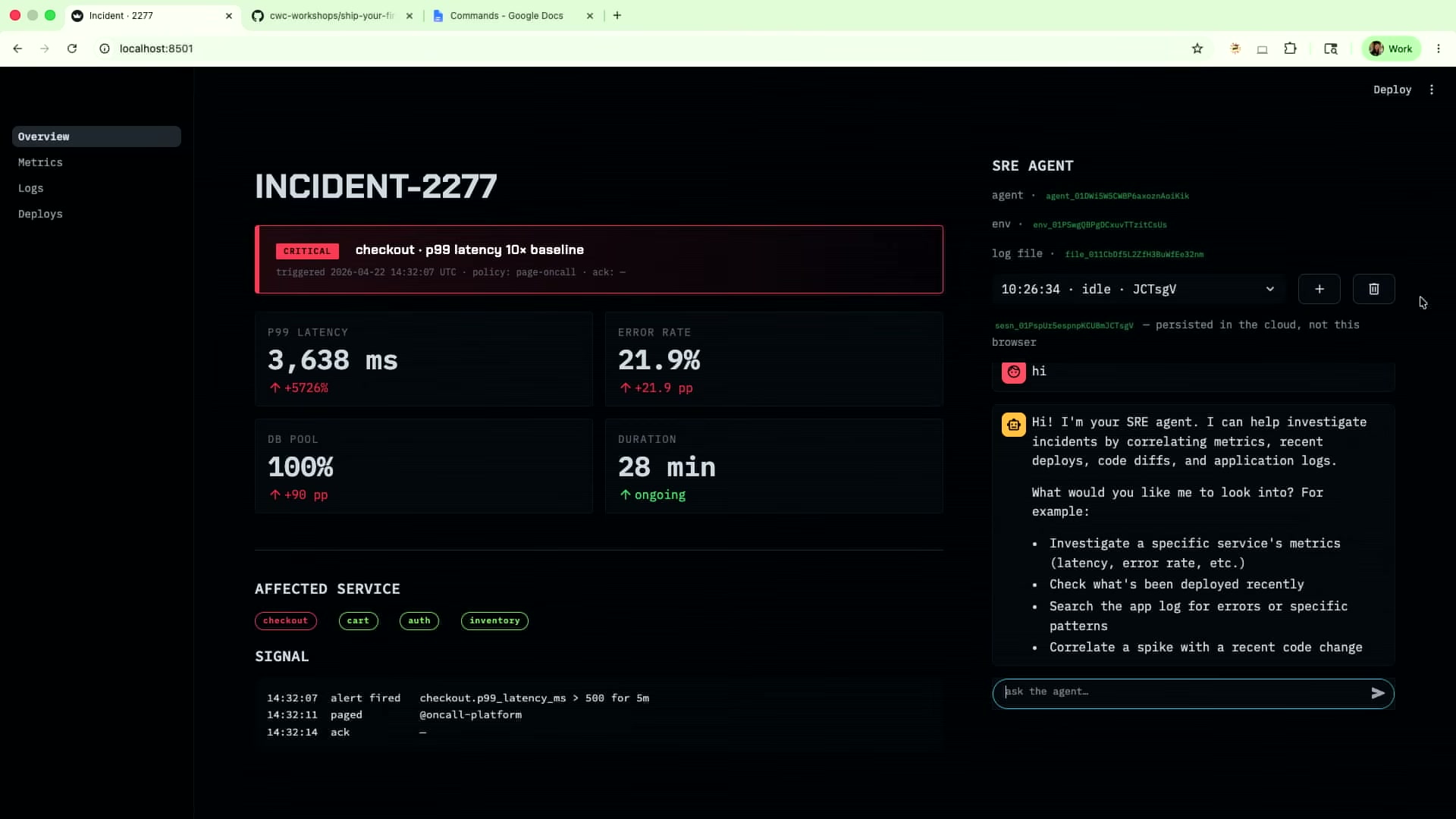Focus the 'ask the agent' input field
The width and height of the screenshot is (1456, 819).
[x=1183, y=693]
